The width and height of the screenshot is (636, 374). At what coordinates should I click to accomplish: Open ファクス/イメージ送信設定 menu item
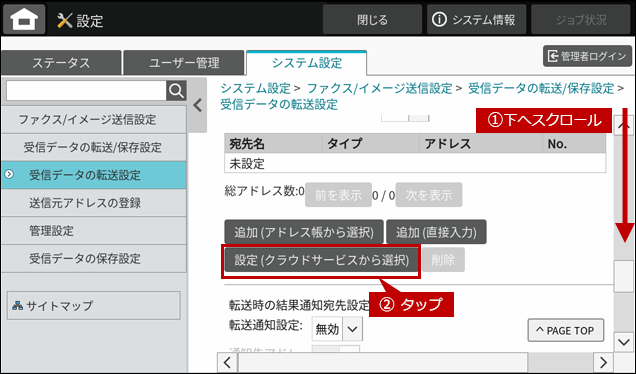pos(94,120)
